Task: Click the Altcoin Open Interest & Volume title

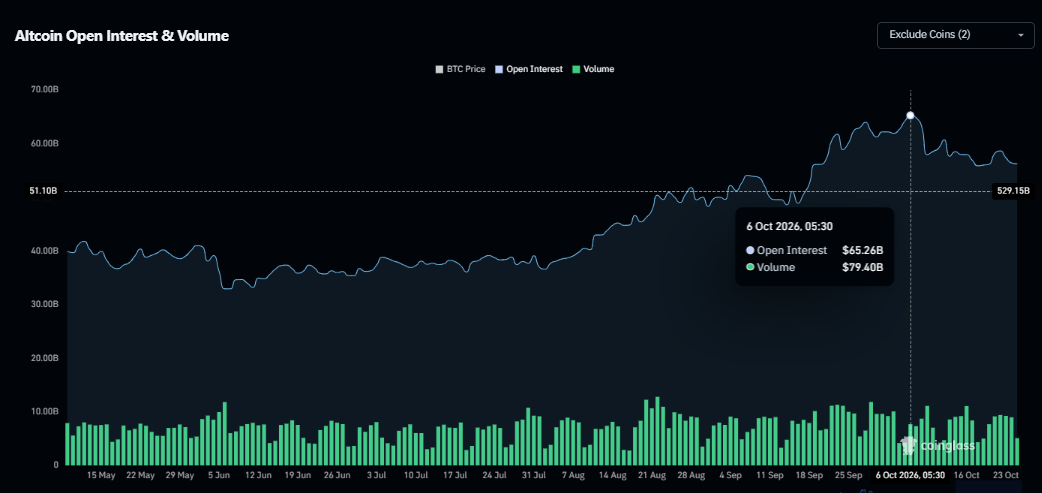Action: click(122, 36)
